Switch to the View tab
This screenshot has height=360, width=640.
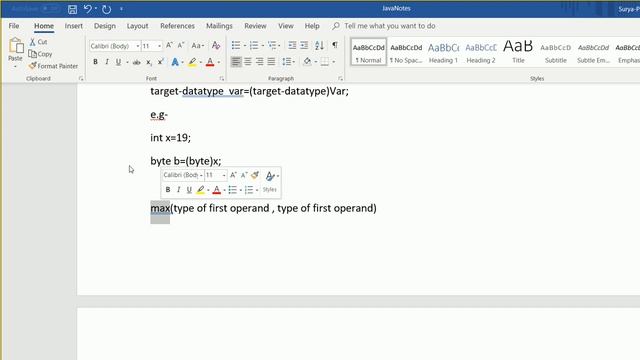(x=286, y=26)
